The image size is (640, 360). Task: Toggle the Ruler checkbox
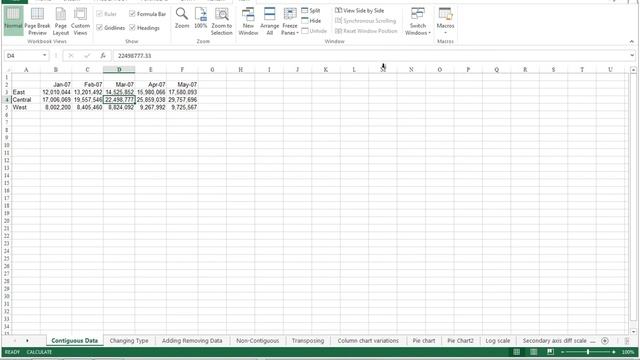pos(107,14)
